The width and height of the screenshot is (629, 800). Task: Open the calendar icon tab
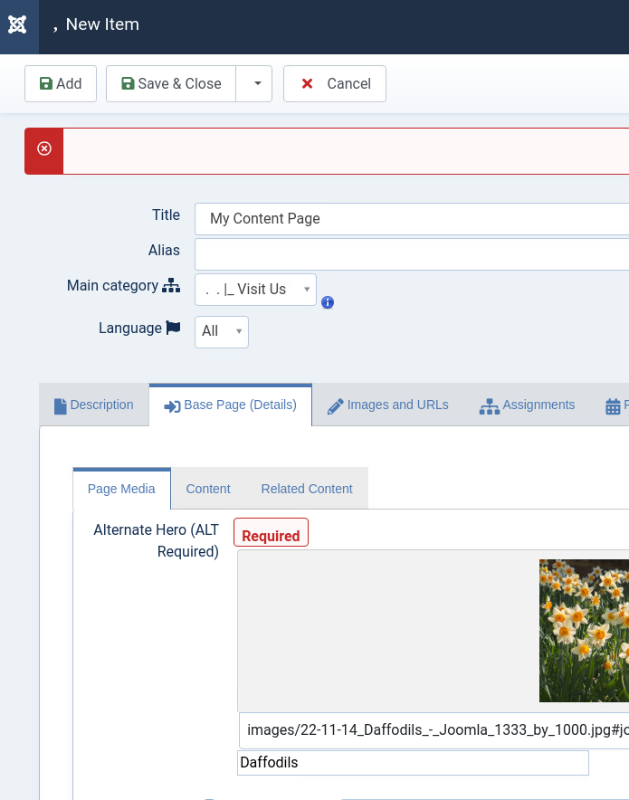[613, 406]
